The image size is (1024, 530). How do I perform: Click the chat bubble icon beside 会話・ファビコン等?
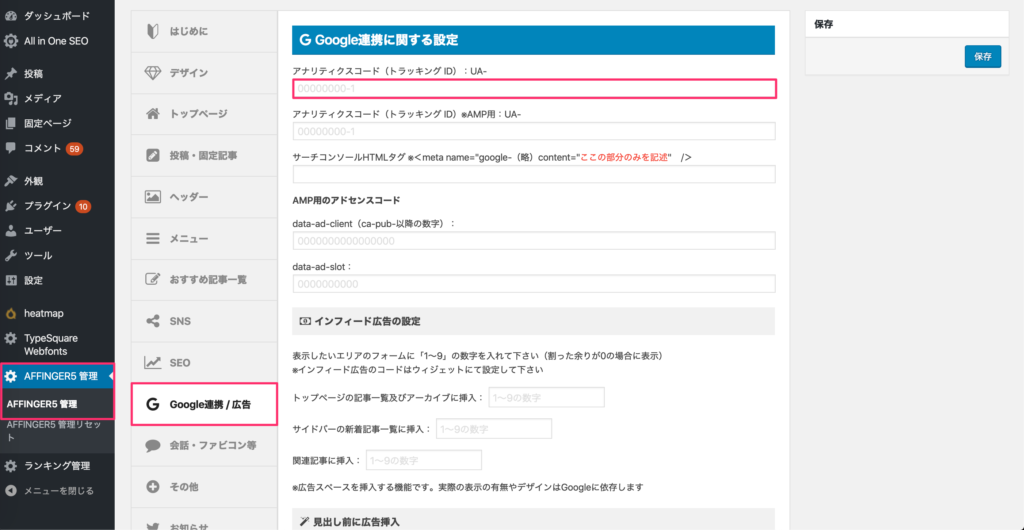[x=152, y=446]
